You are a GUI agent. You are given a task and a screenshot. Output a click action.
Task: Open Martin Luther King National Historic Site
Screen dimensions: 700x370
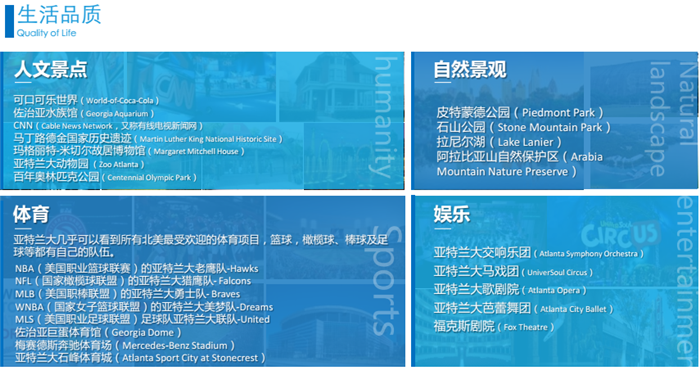148,139
